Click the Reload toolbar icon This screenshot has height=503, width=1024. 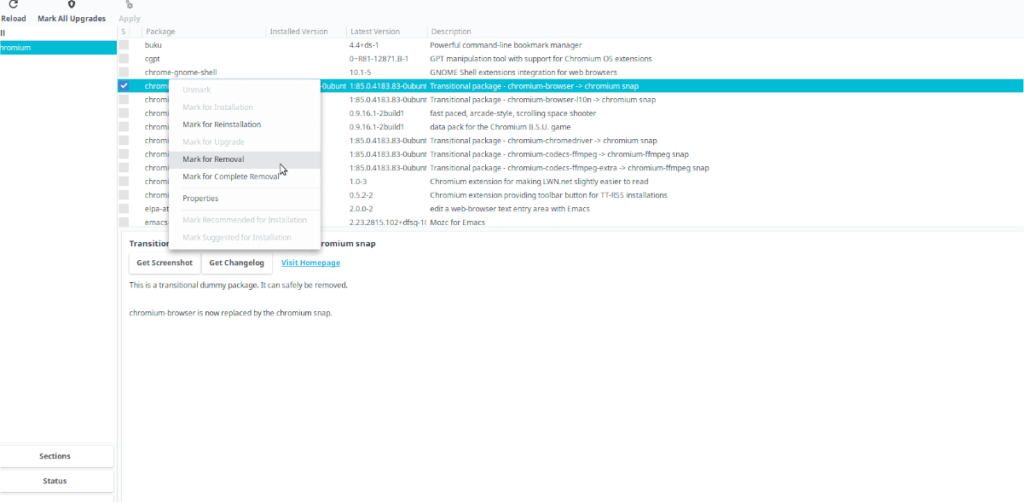[x=12, y=5]
